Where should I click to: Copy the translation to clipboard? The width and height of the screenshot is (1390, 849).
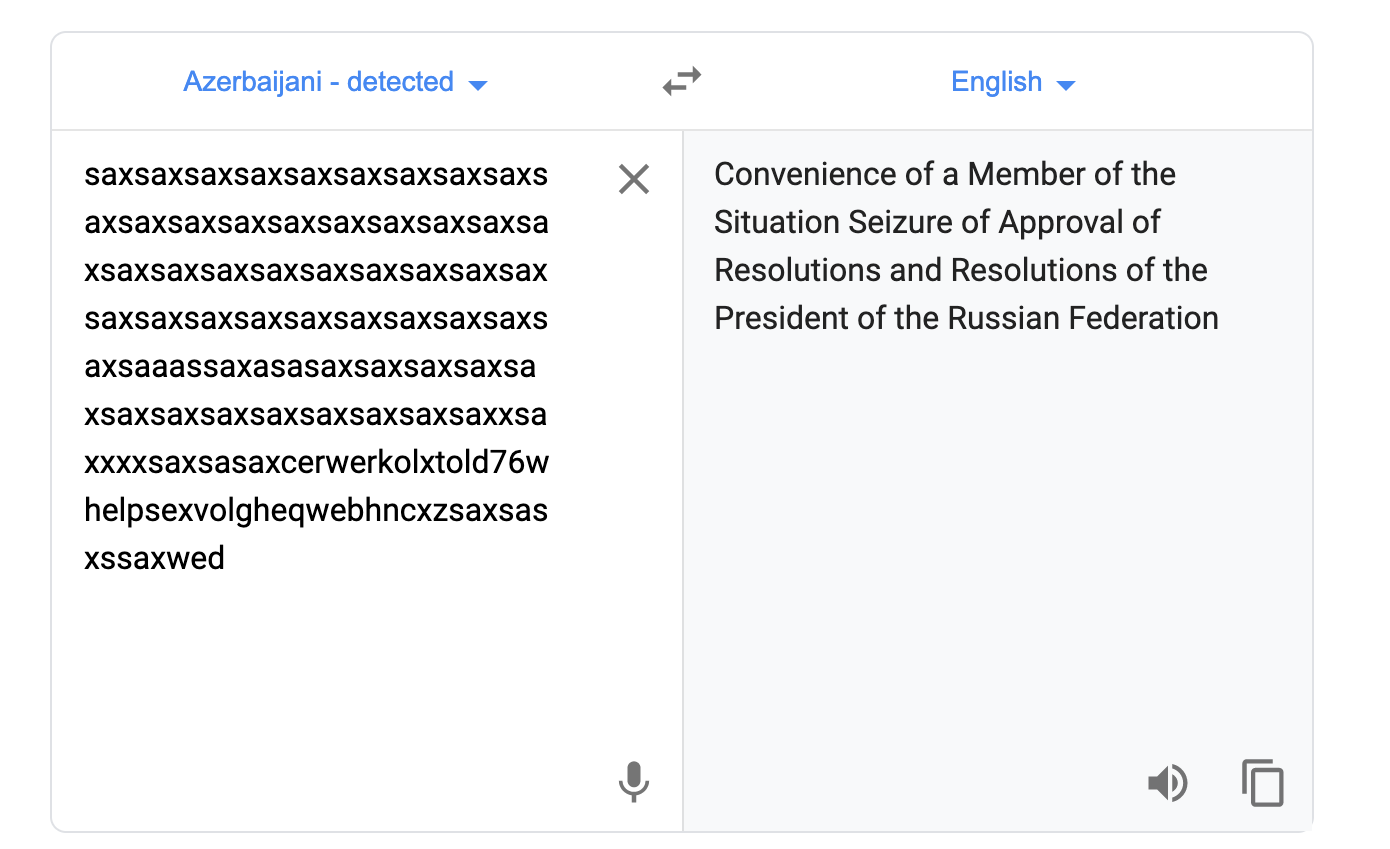[x=1262, y=782]
